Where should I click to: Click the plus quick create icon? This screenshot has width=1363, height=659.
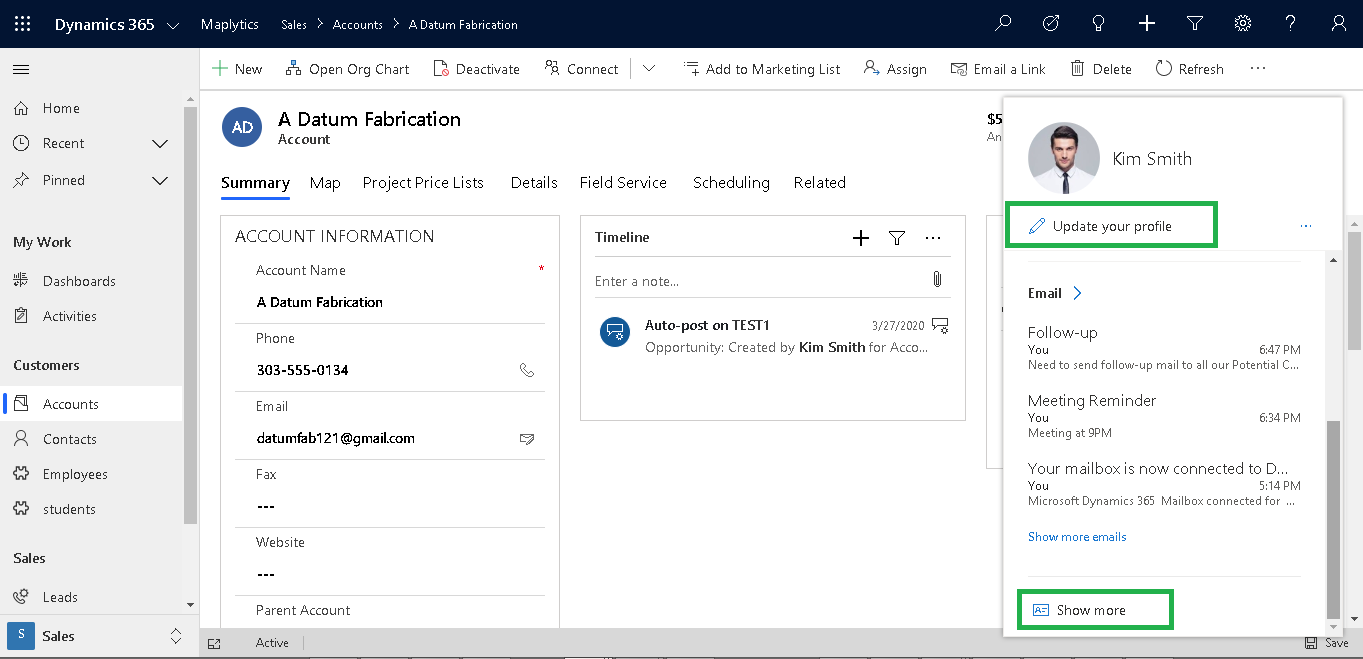[x=1147, y=24]
